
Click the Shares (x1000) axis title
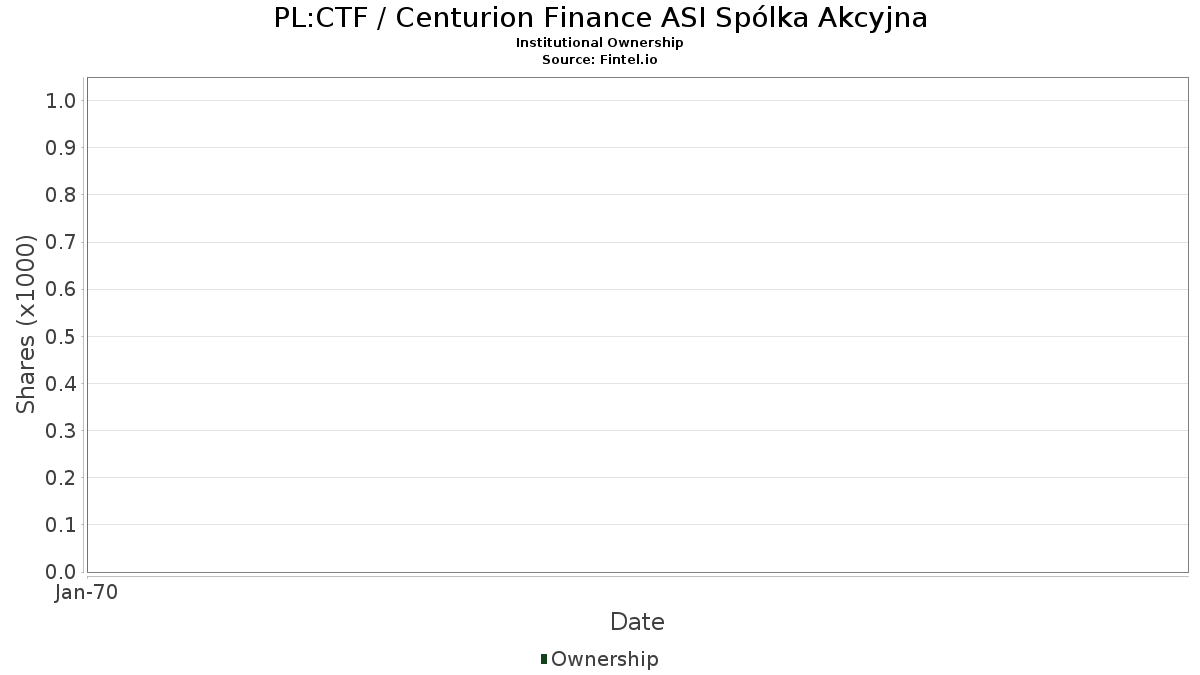coord(26,325)
